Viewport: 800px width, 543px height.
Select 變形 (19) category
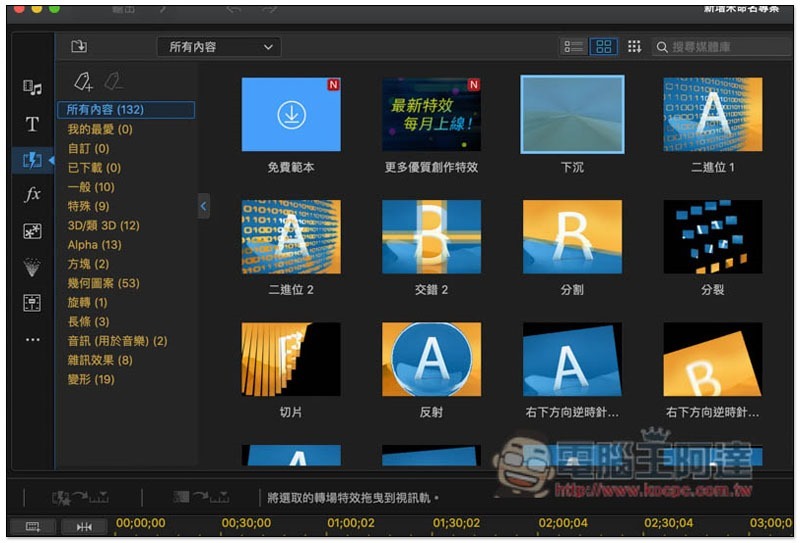pos(91,379)
